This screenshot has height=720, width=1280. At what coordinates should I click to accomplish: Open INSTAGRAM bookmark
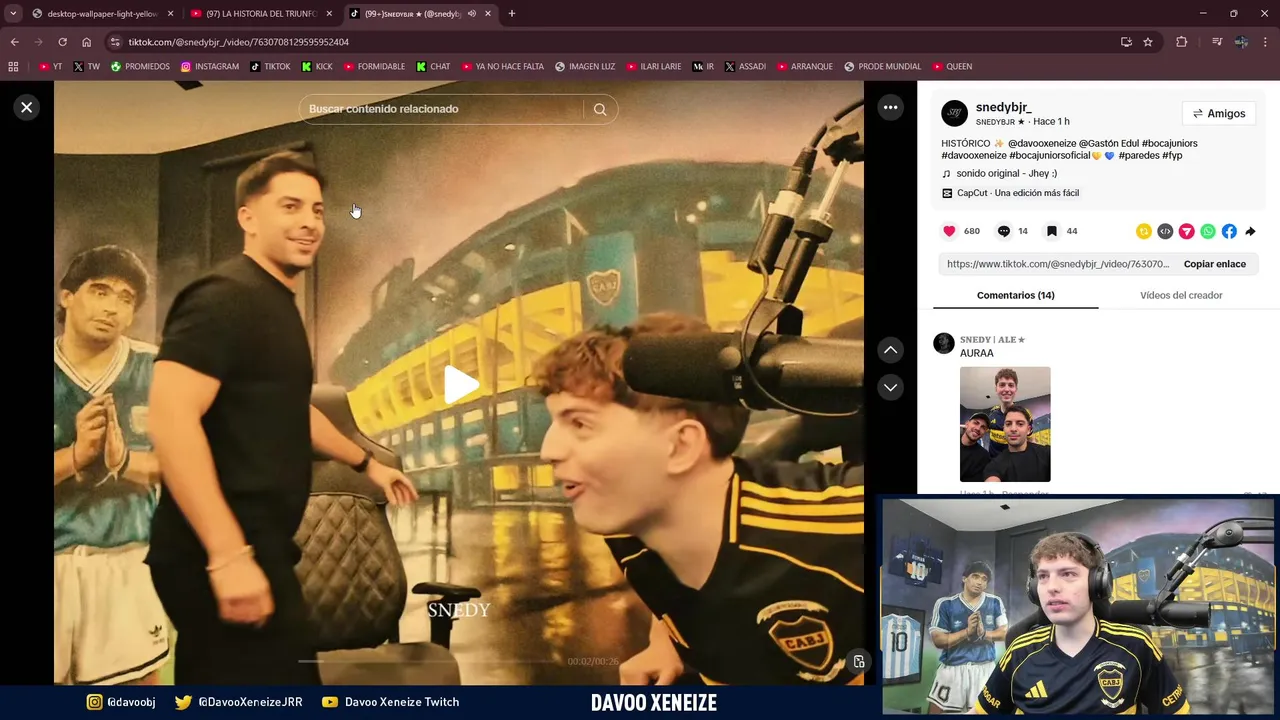pos(210,67)
